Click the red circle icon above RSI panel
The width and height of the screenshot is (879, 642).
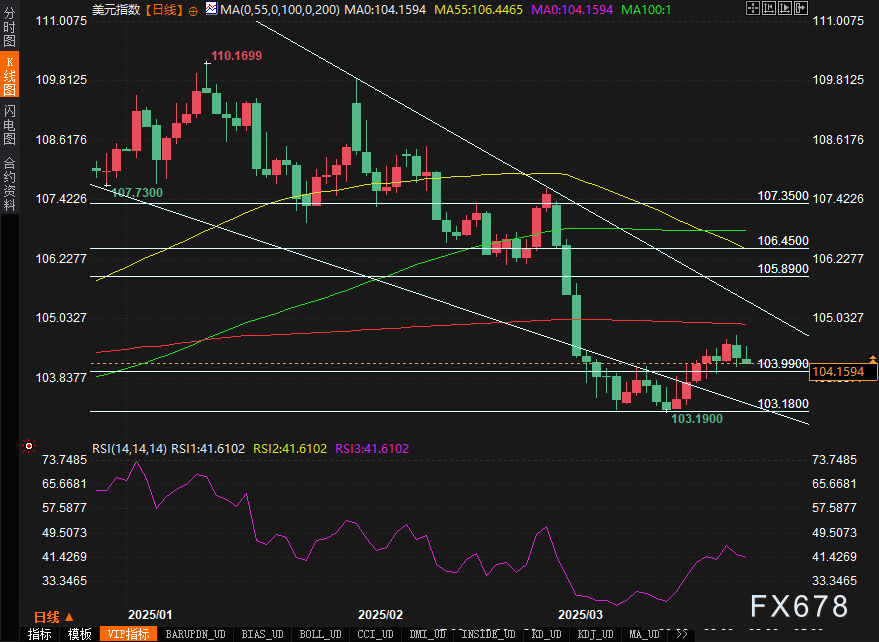(x=29, y=445)
